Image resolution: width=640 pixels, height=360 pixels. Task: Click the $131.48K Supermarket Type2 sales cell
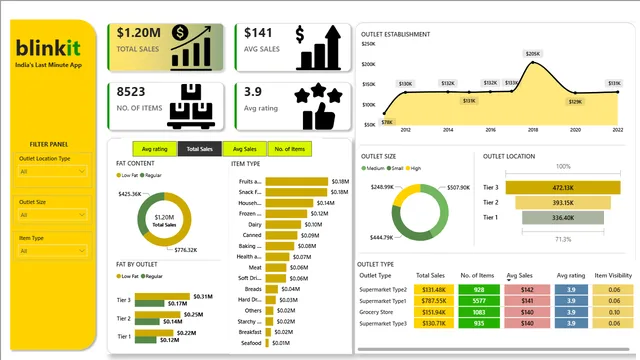point(434,289)
